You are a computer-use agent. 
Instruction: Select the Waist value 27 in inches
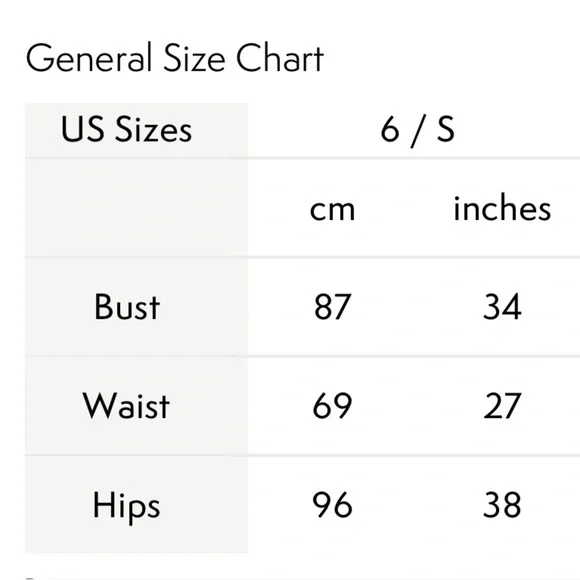pyautogui.click(x=502, y=405)
